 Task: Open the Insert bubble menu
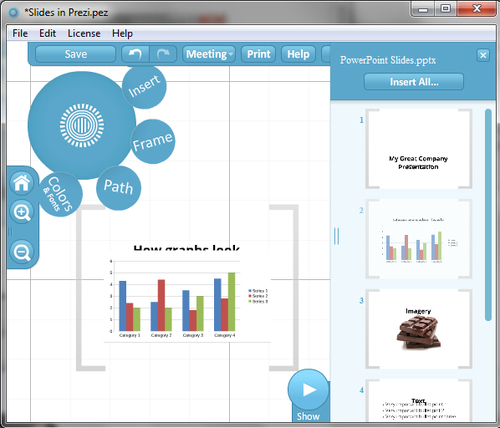pyautogui.click(x=144, y=87)
